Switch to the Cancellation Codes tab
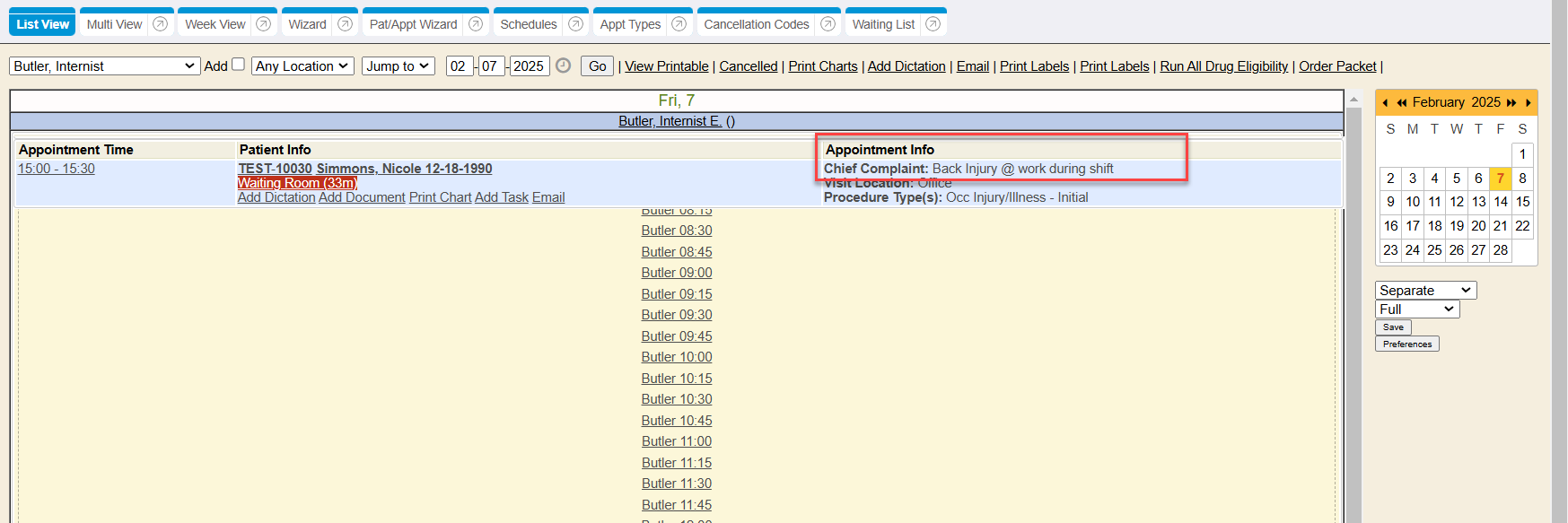1568x523 pixels. (756, 24)
